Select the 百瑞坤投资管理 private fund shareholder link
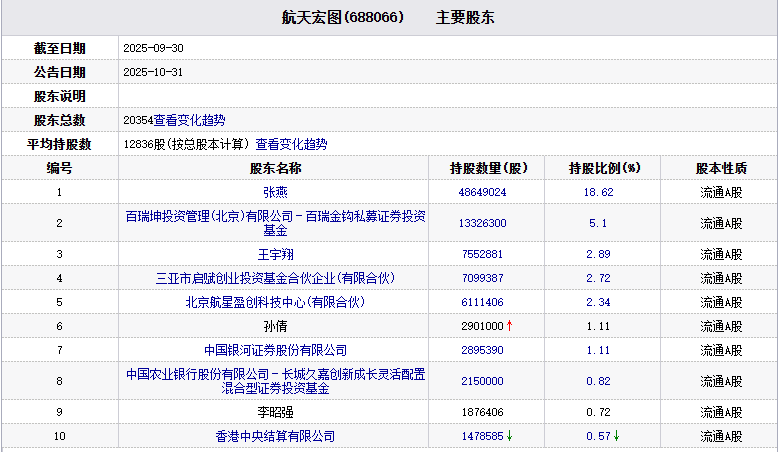Screen dimensions: 779x452 click(275, 222)
